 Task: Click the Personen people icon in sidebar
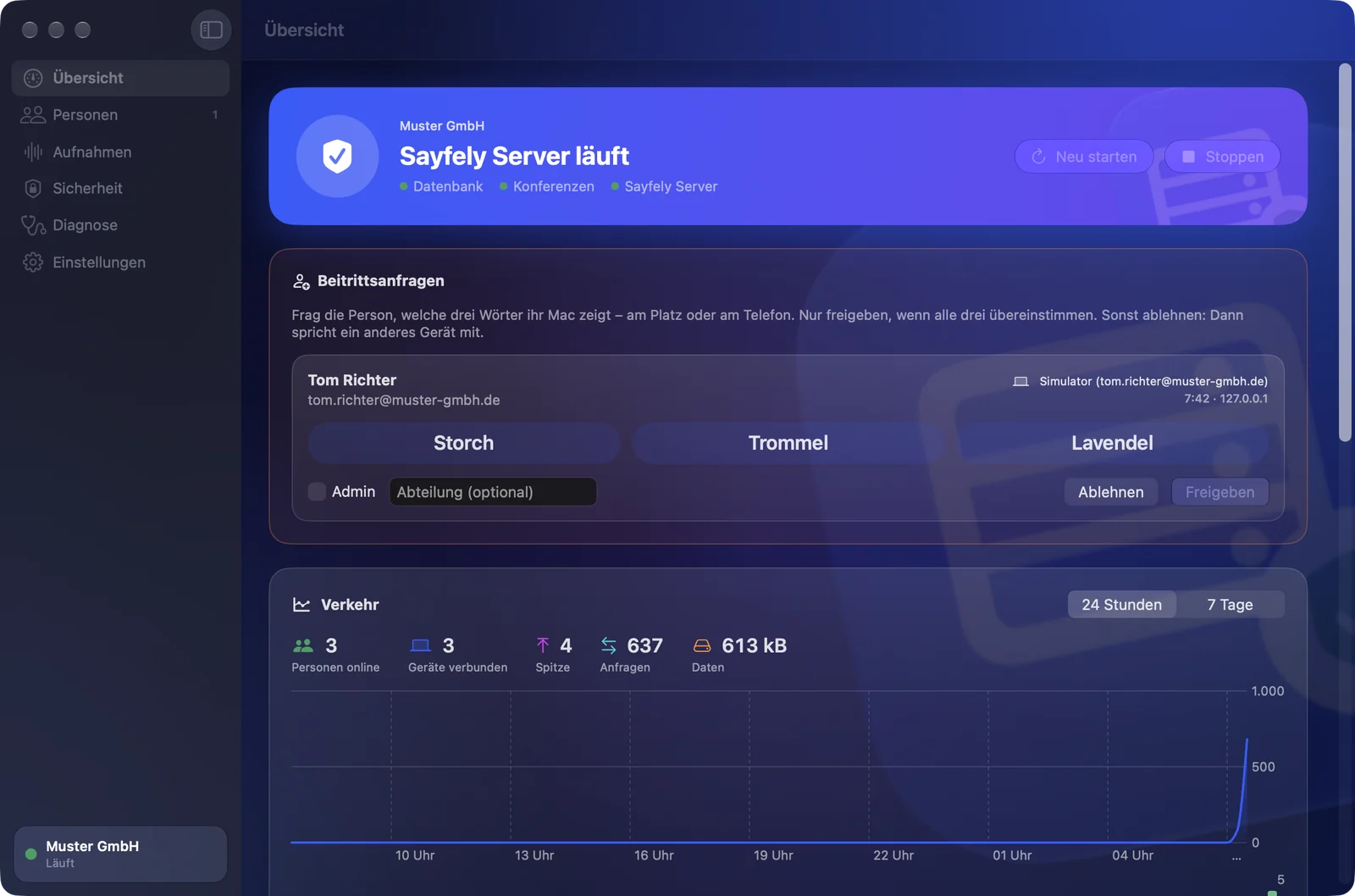click(33, 114)
